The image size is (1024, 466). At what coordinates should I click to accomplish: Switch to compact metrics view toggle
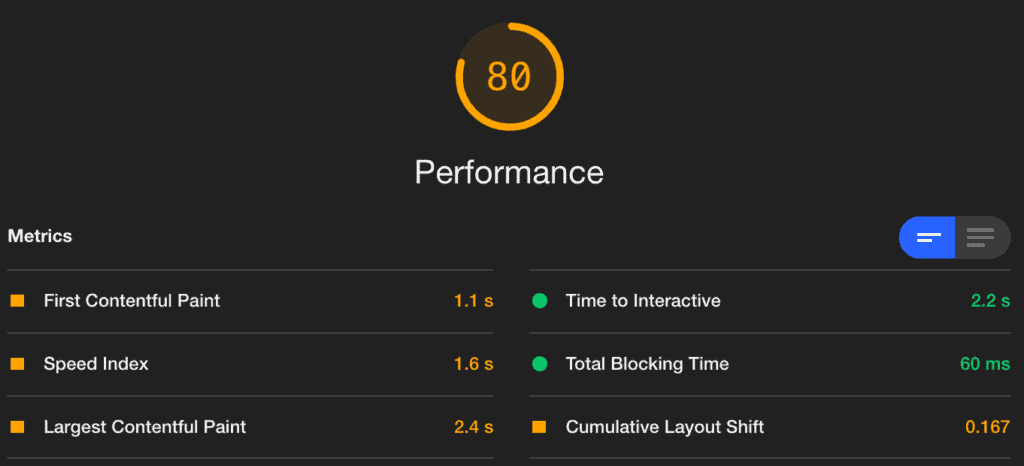point(927,237)
